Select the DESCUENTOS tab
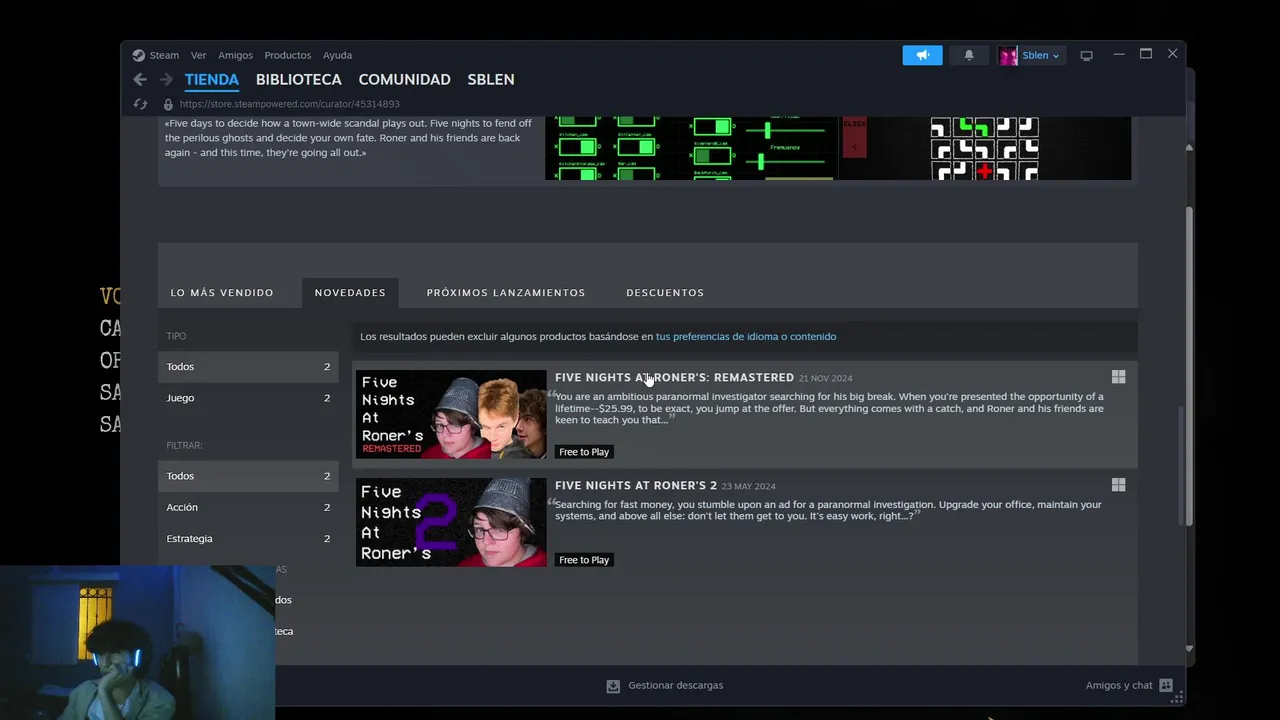1280x720 pixels. click(x=665, y=293)
